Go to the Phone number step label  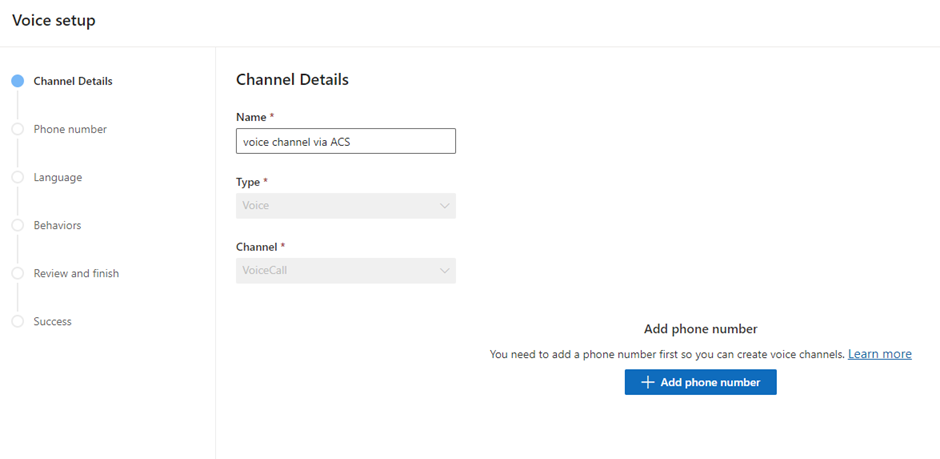(70, 129)
